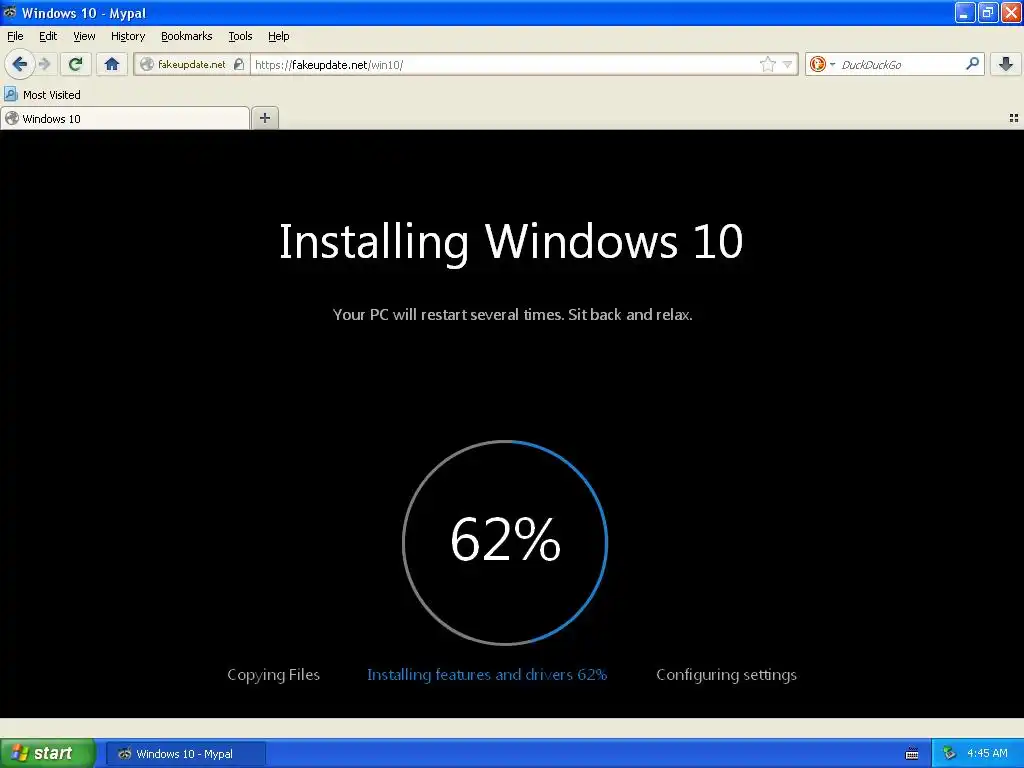1024x768 pixels.
Task: Click the network tray icon near clock
Action: [949, 753]
